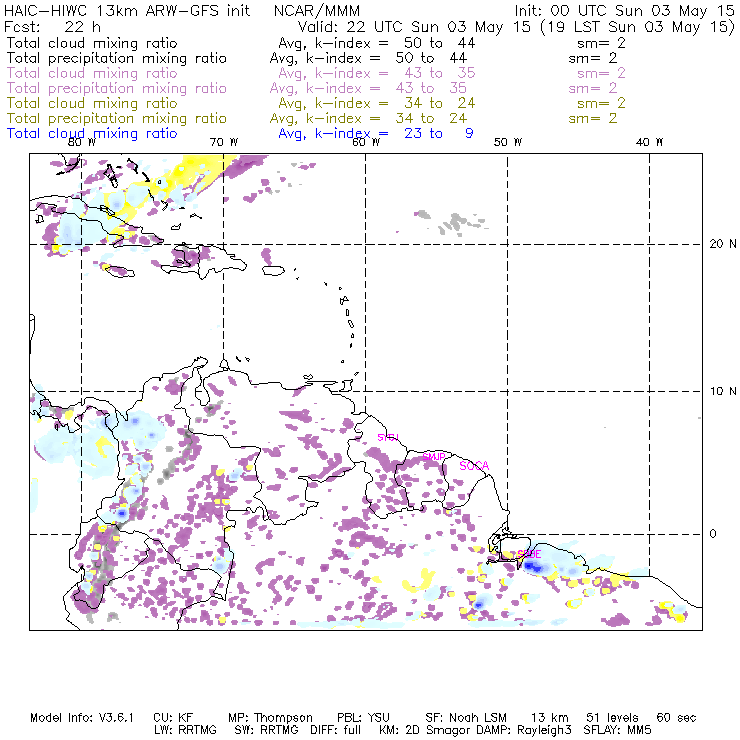Click the 'SFLAY: MM5' model setting

[x=617, y=730]
